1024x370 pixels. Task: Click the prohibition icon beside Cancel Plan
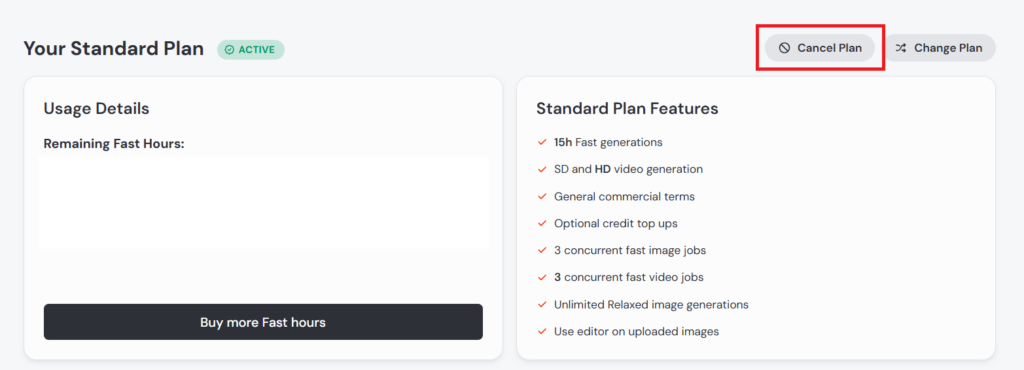point(784,48)
